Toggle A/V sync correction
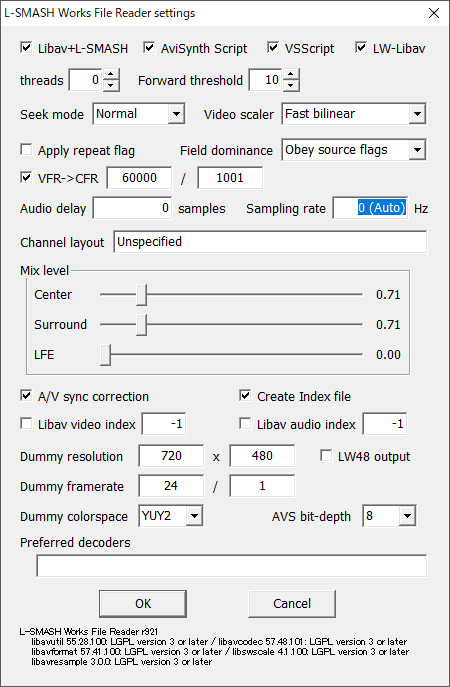The height and width of the screenshot is (687, 450). coord(26,396)
